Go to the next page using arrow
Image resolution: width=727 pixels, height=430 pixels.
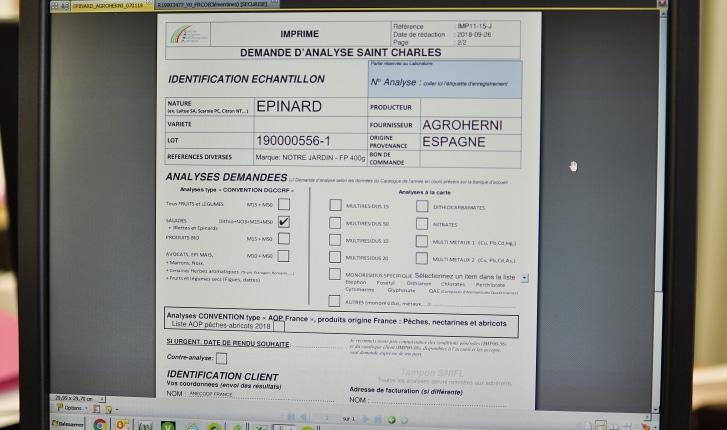pos(365,419)
